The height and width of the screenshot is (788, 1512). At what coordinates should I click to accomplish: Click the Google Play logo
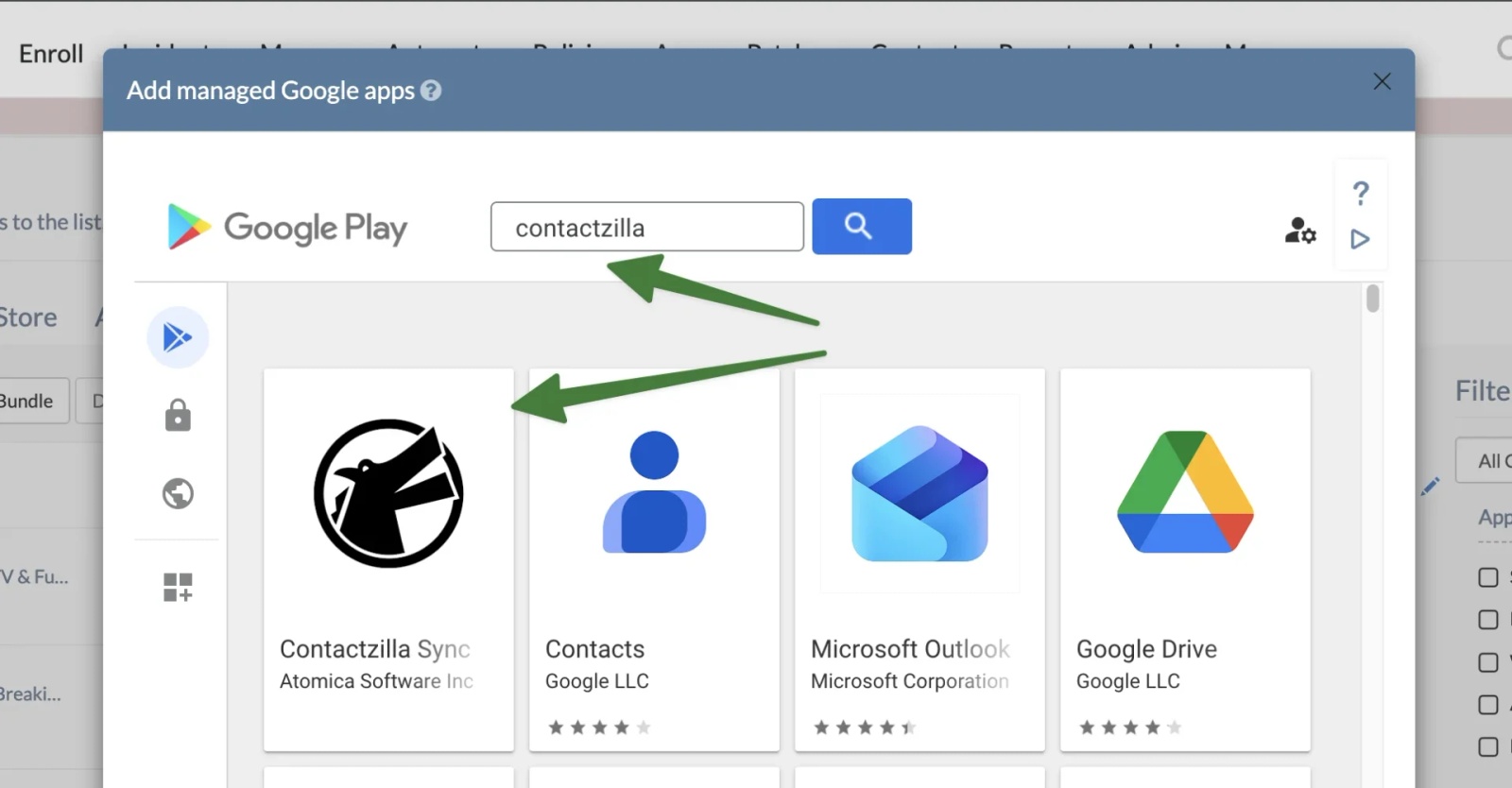(x=287, y=227)
